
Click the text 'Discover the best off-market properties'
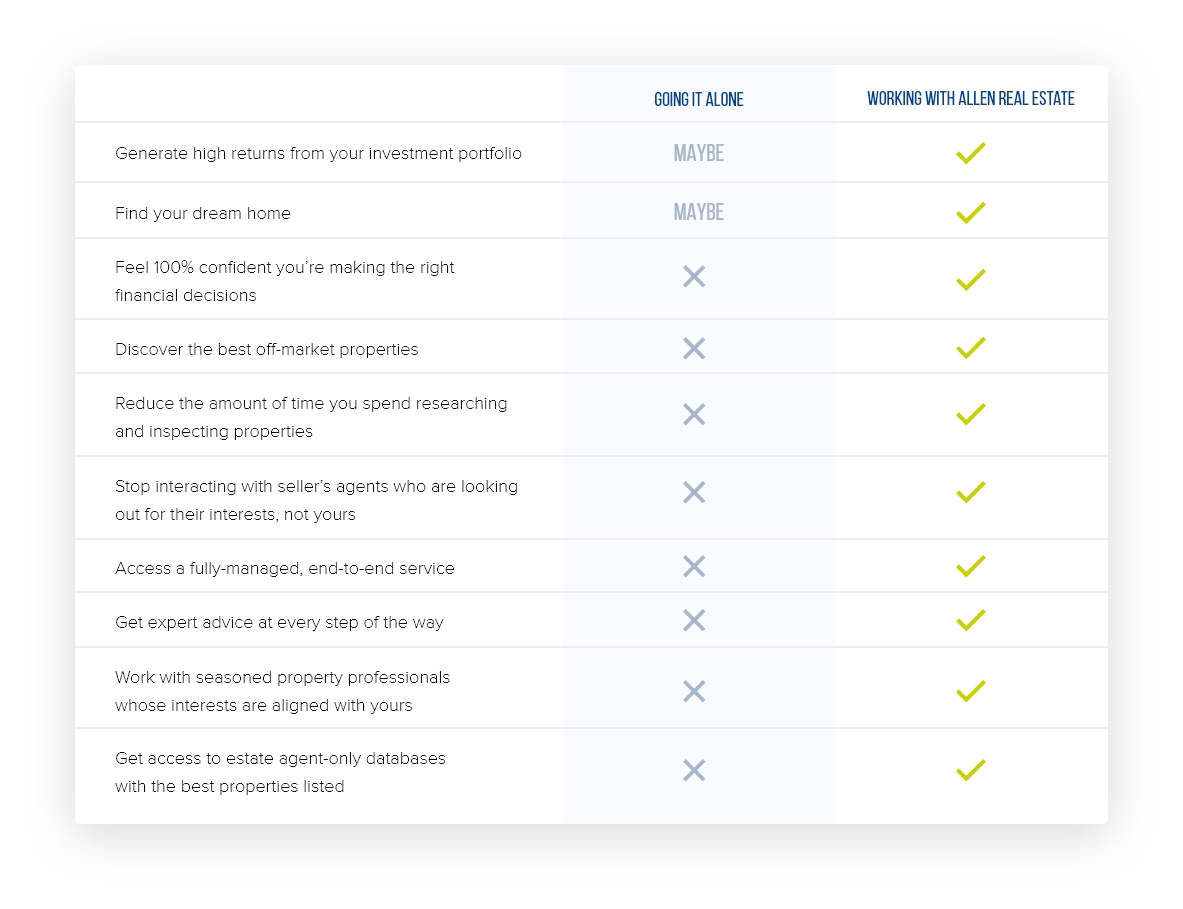(x=266, y=349)
